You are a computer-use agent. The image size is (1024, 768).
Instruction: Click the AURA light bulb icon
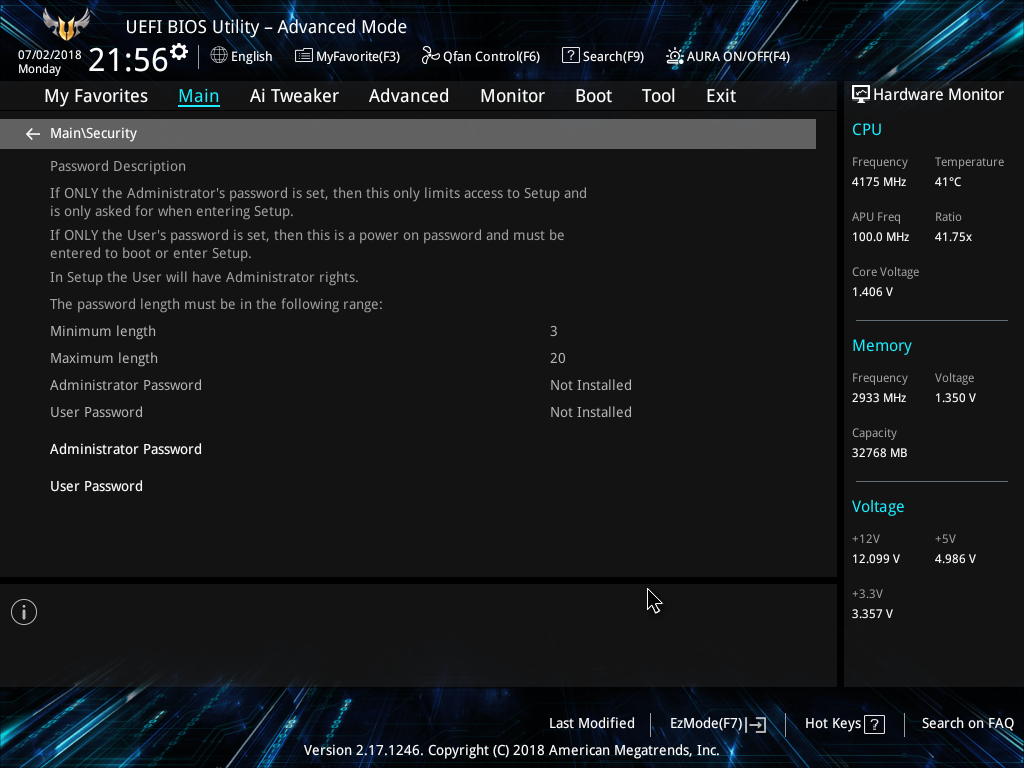click(675, 56)
